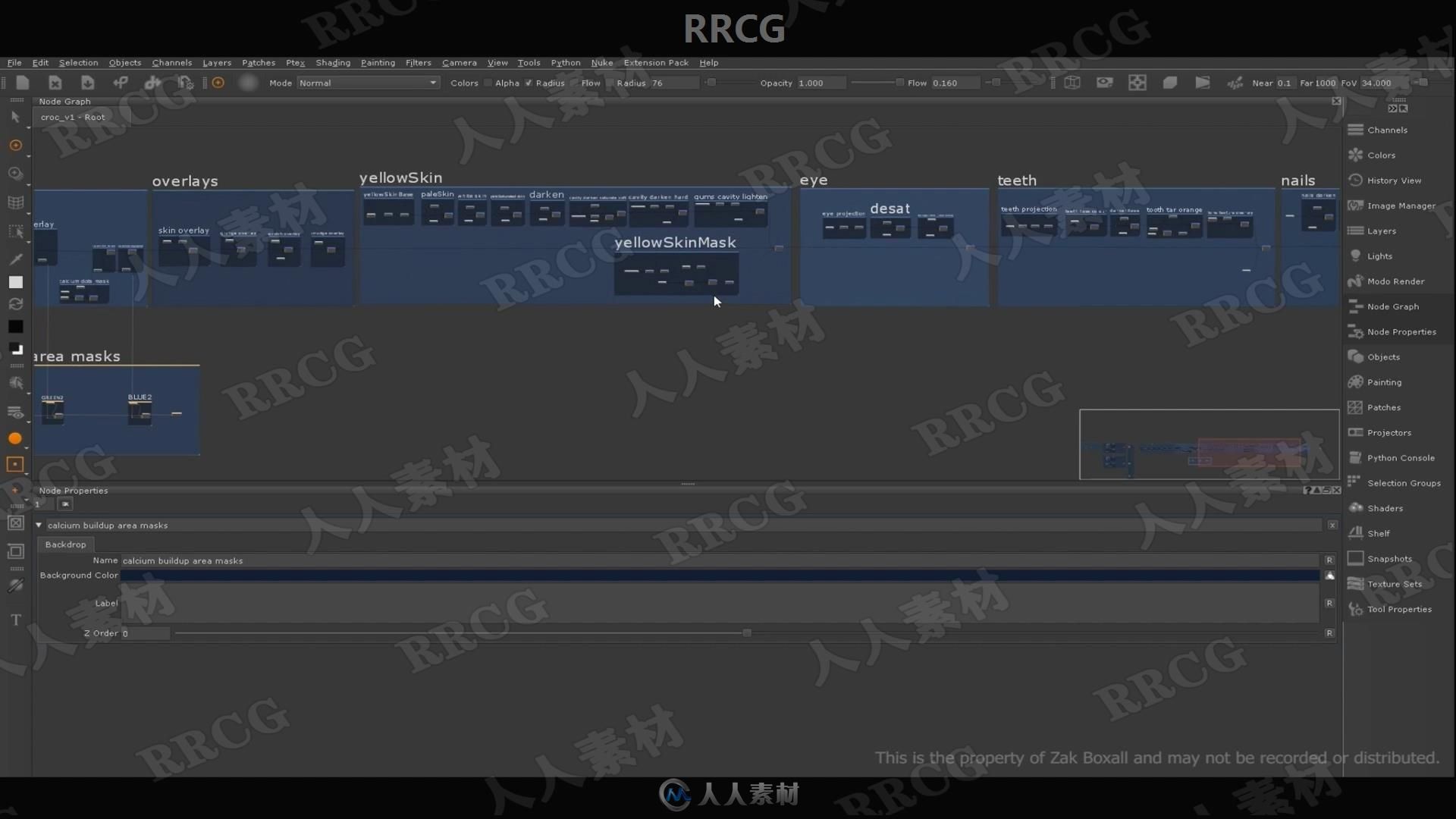
Task: Click the Tool Properties panel icon
Action: (1355, 609)
